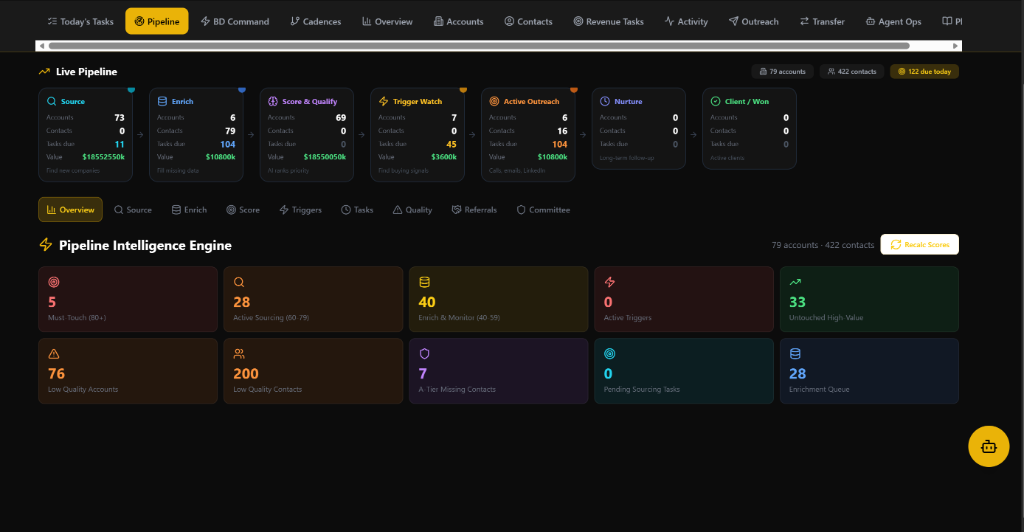
Task: Click the Active Outreach target icon
Action: click(494, 101)
